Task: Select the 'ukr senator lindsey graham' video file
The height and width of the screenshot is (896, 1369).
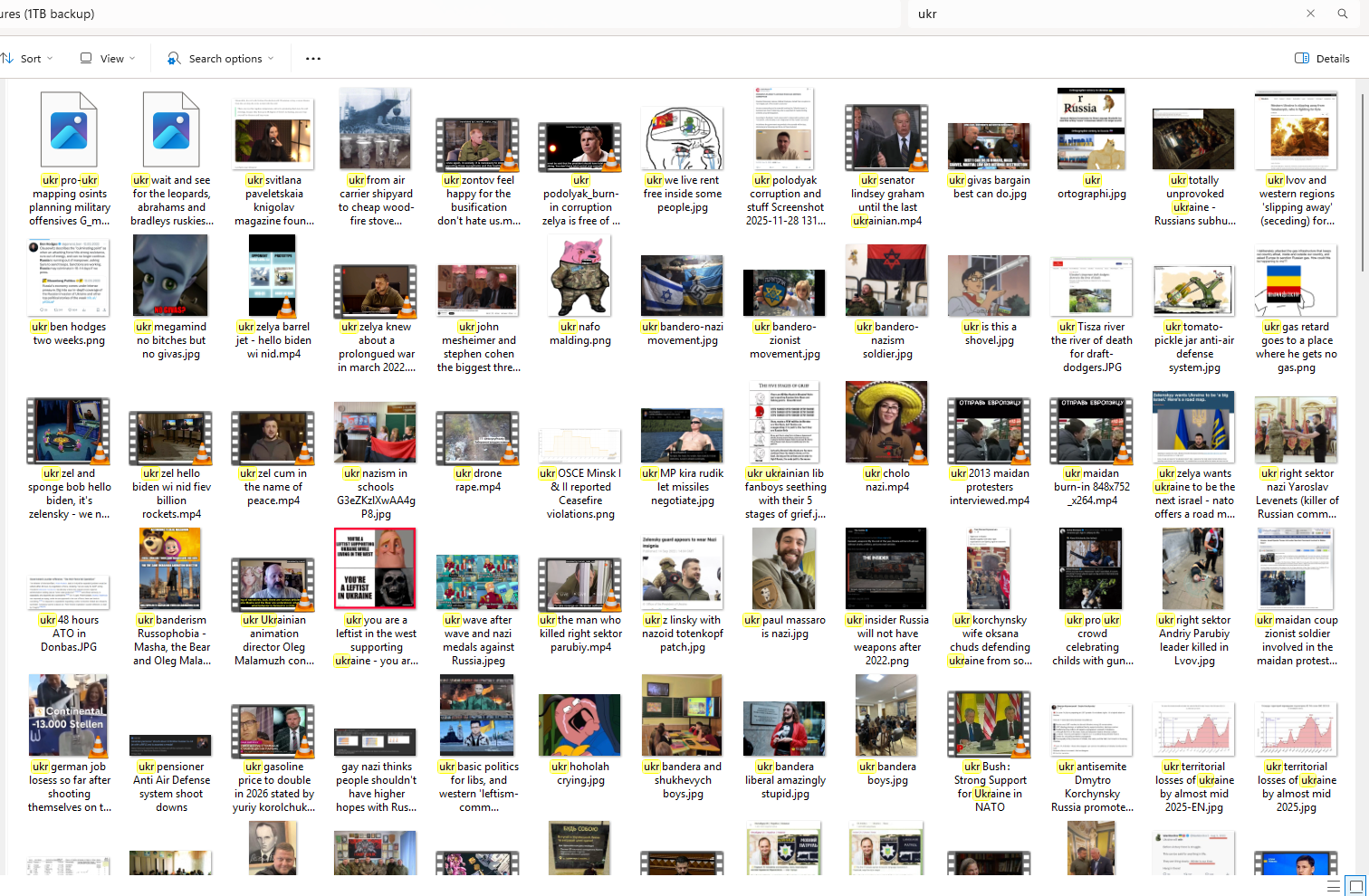Action: click(x=886, y=138)
